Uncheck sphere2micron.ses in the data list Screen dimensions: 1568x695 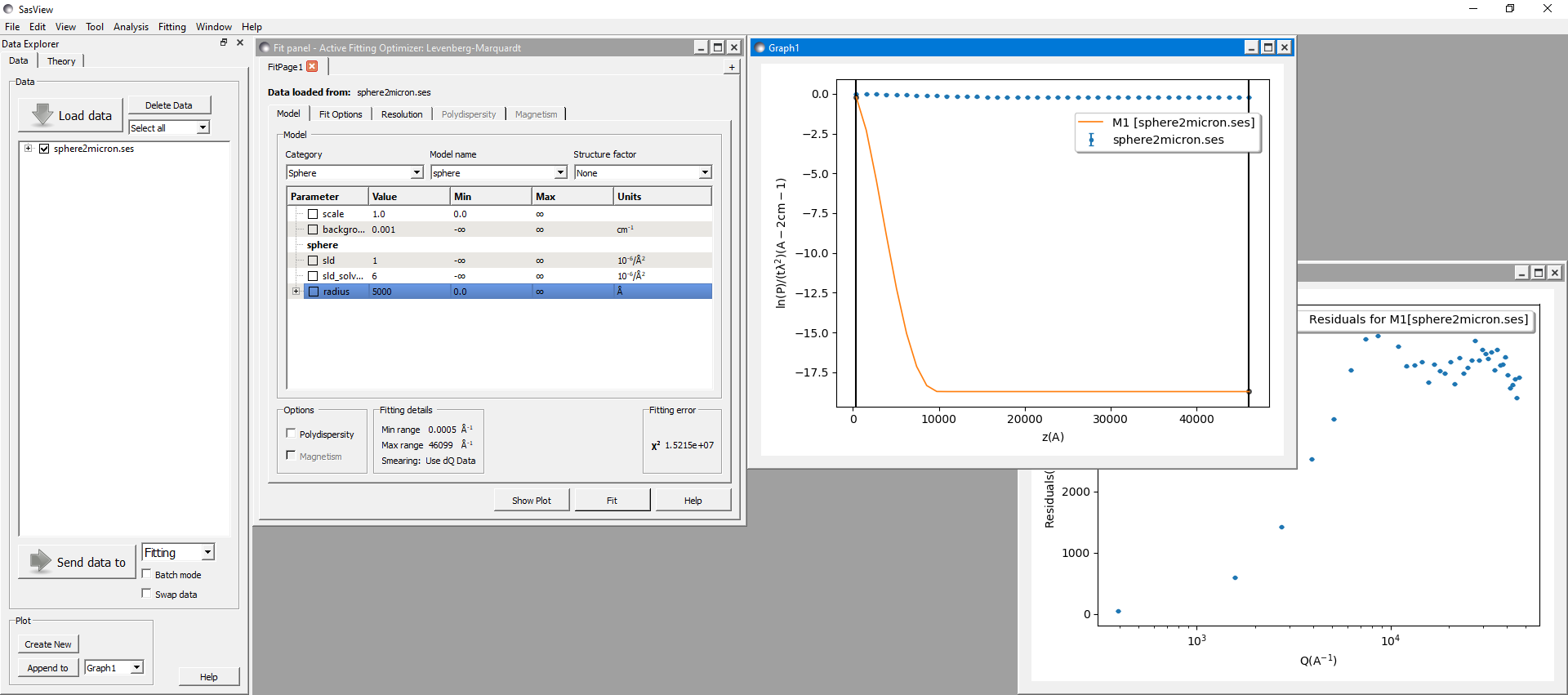tap(44, 149)
